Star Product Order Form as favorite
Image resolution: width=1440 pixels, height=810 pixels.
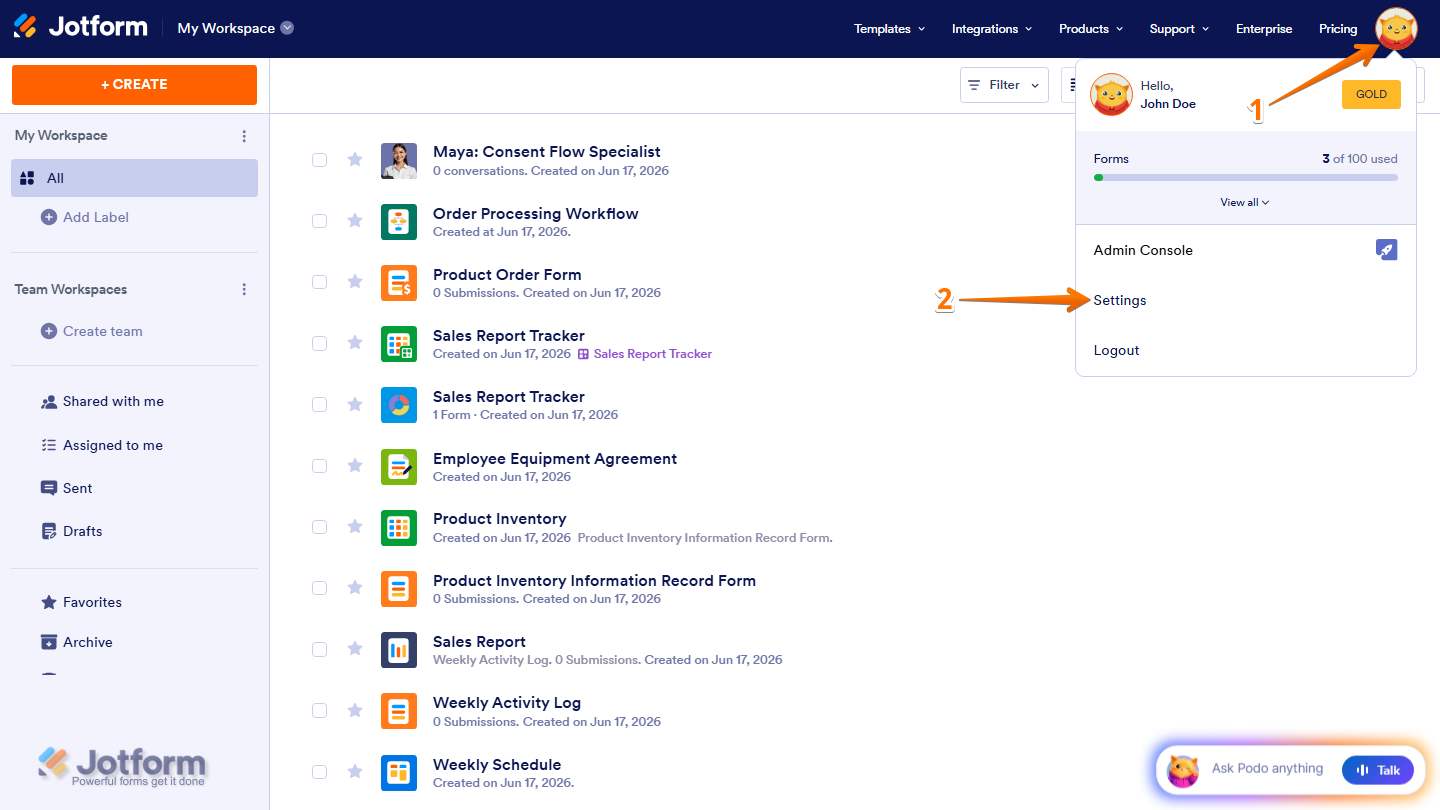[x=354, y=281]
